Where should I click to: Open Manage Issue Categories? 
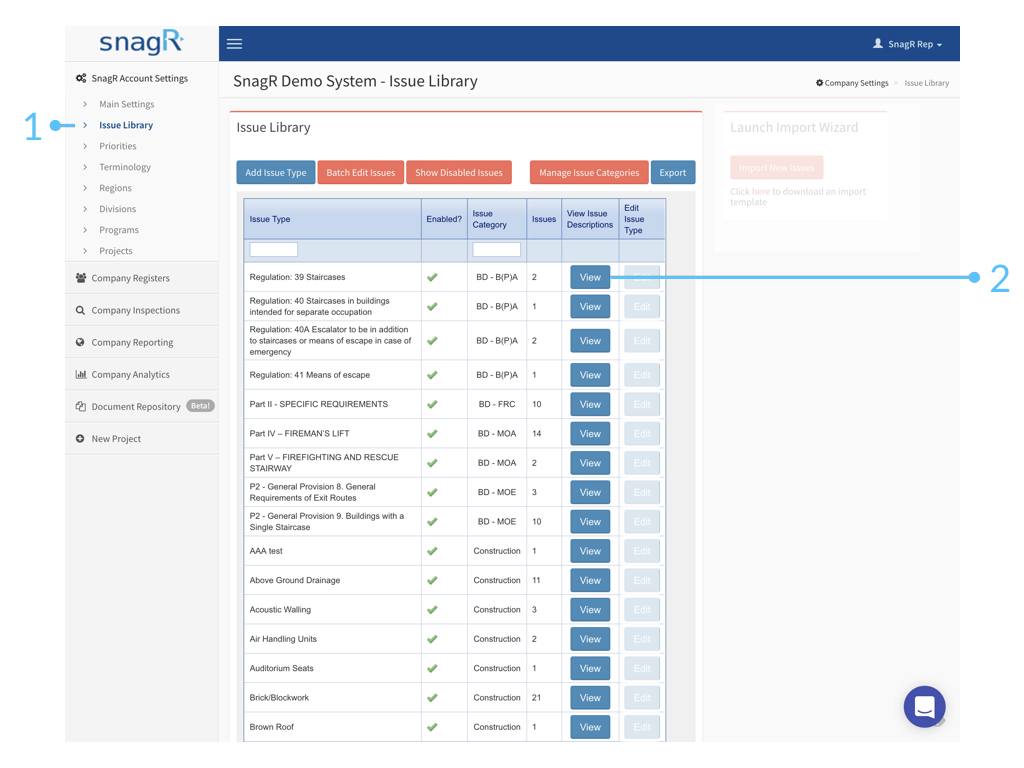pos(589,172)
